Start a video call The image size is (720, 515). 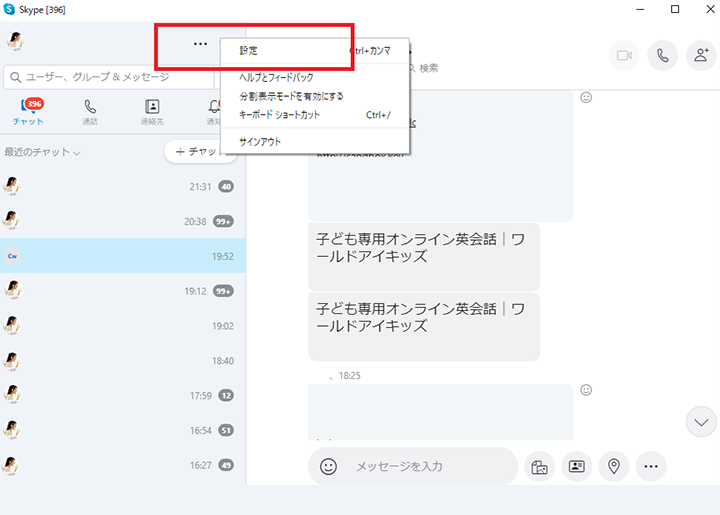(626, 56)
